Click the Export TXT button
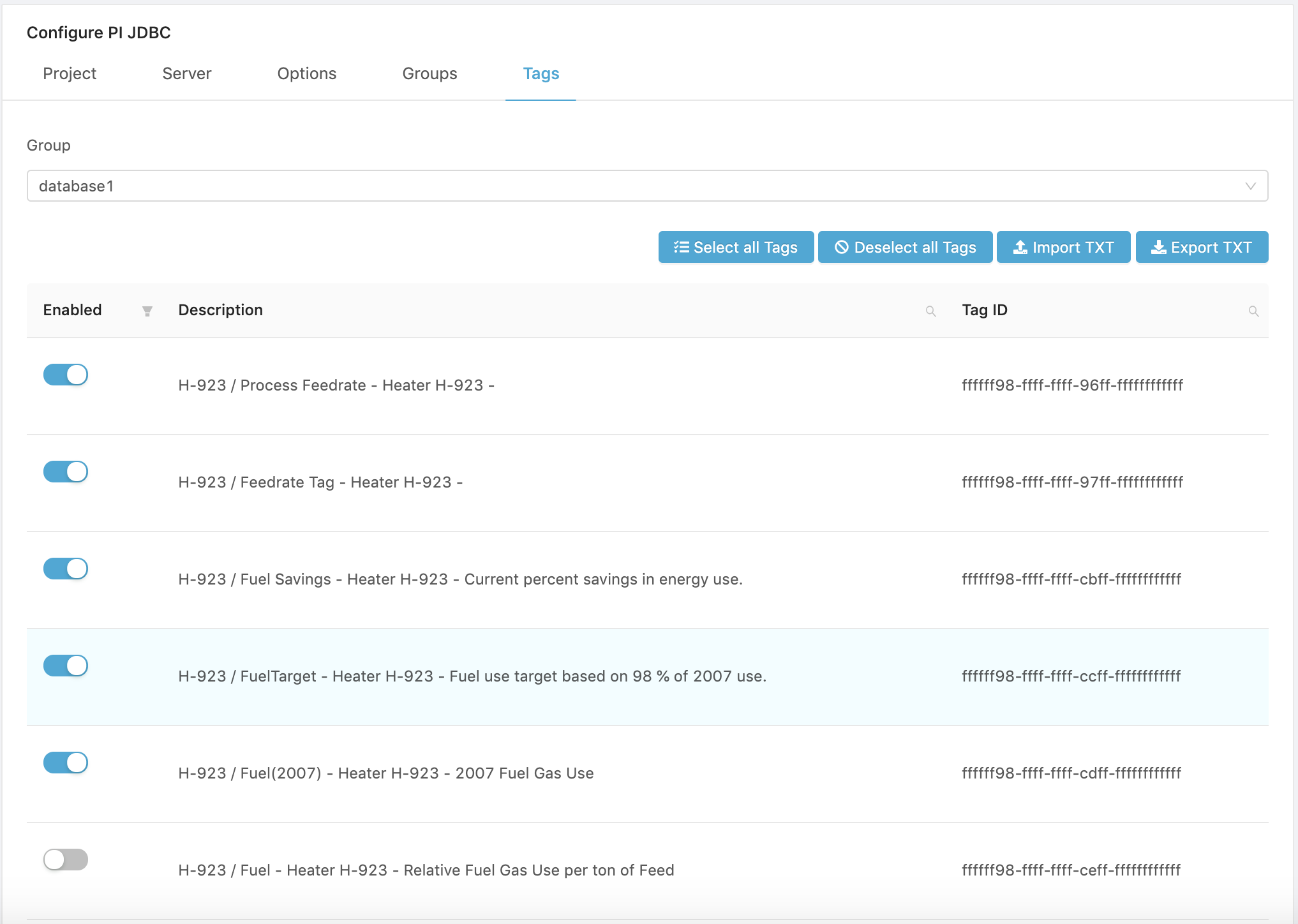This screenshot has width=1298, height=924. point(1202,247)
